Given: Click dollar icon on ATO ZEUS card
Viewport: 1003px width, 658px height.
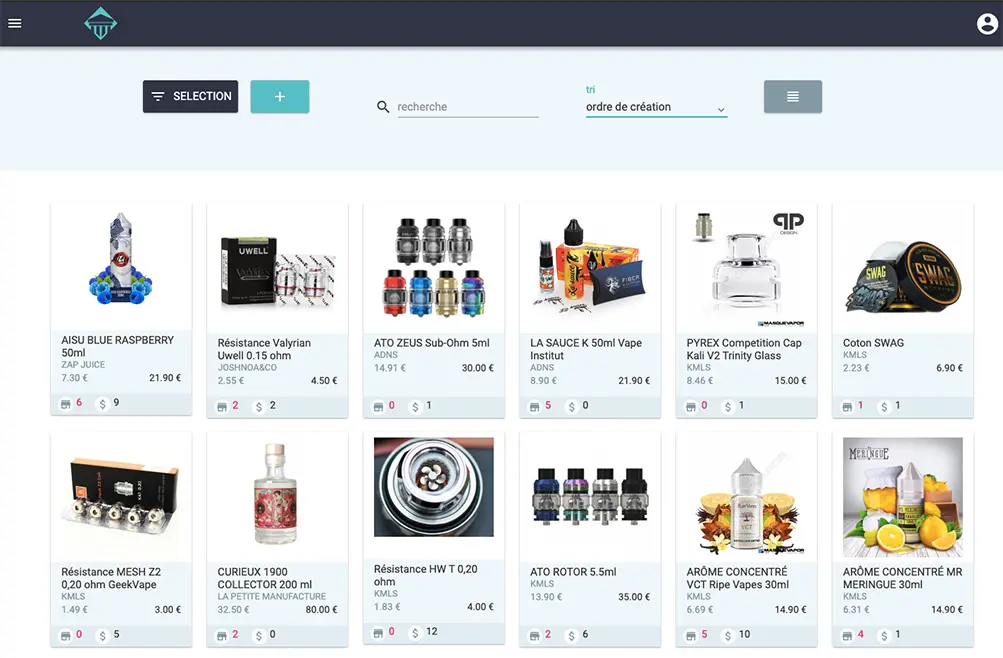Looking at the screenshot, I should [x=415, y=407].
